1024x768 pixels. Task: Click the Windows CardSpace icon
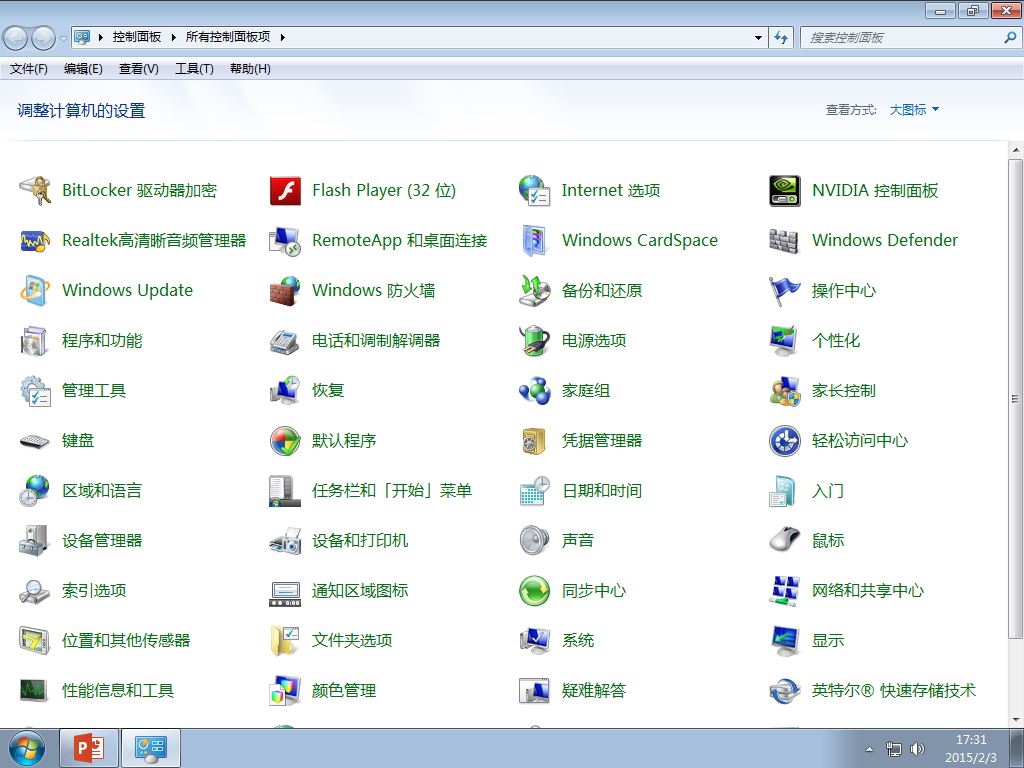(535, 241)
